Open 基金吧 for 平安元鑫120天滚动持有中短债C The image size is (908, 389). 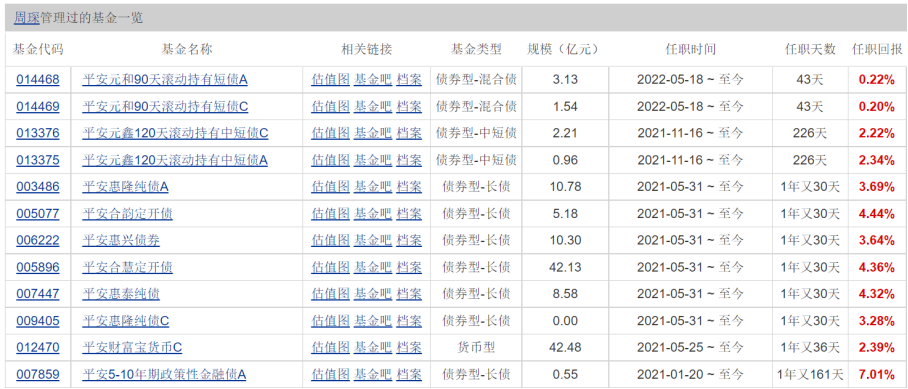[373, 134]
